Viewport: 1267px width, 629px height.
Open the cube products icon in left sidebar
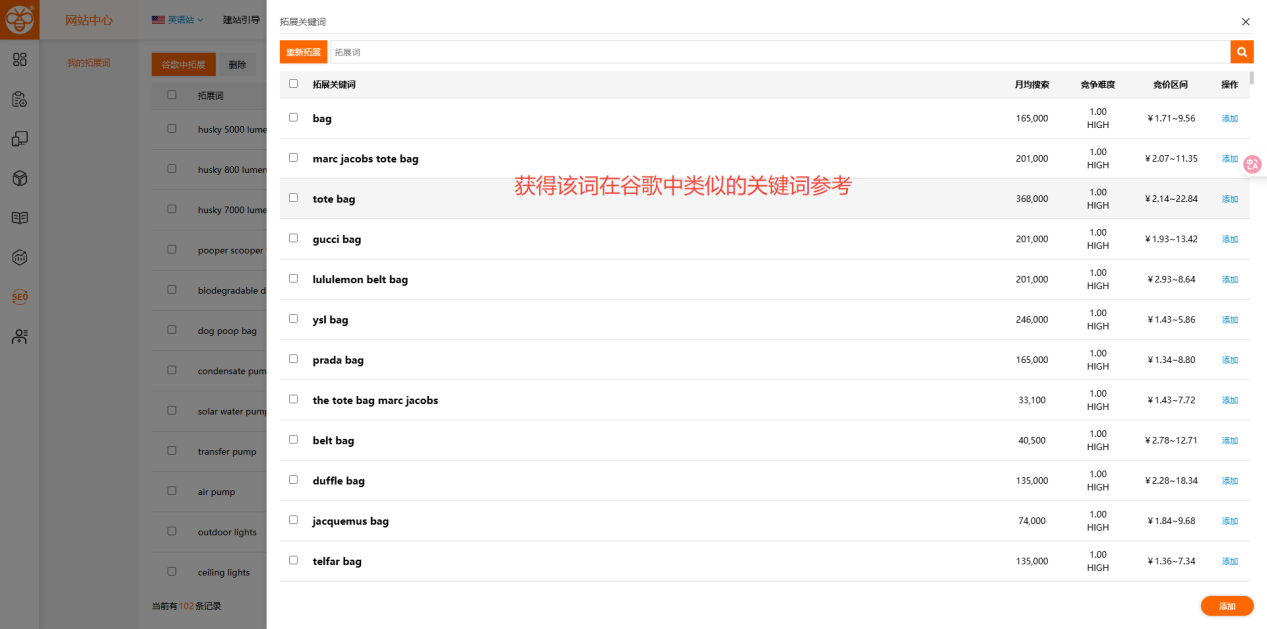(20, 178)
